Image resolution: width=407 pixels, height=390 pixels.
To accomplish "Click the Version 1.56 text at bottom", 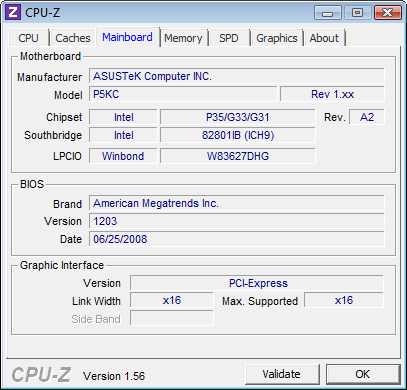I will click(114, 376).
